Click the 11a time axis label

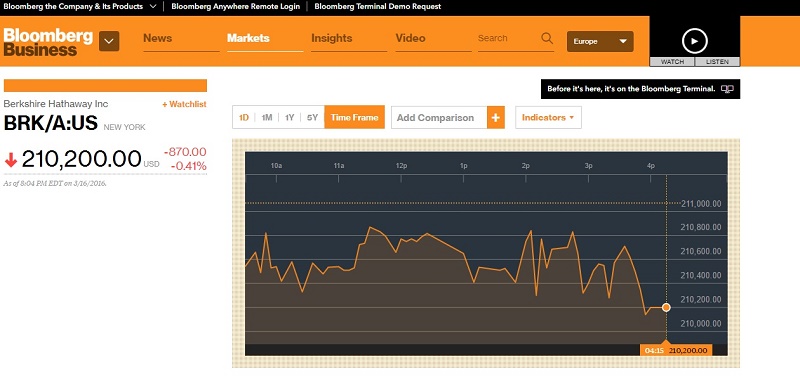click(x=339, y=166)
